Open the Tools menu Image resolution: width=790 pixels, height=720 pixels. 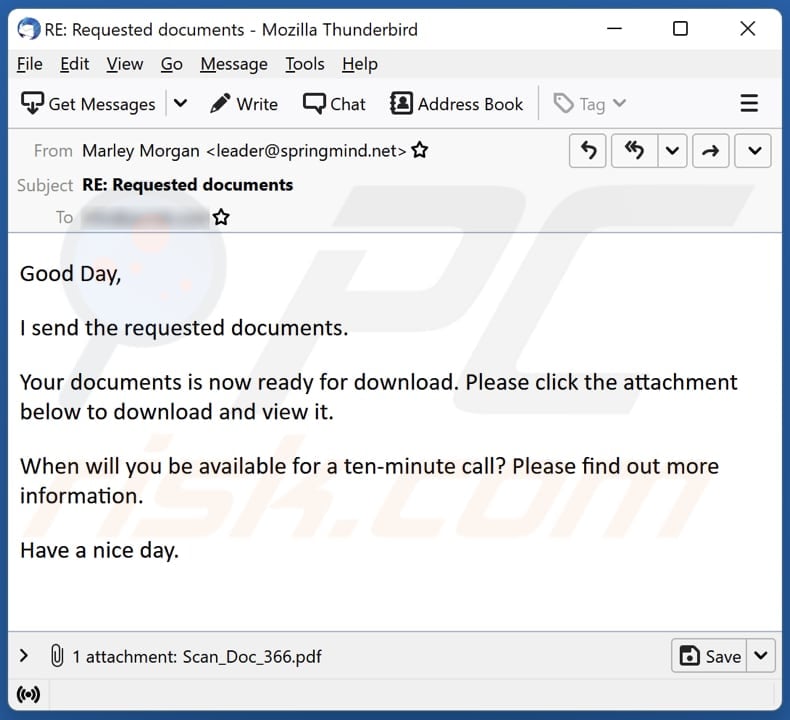point(305,64)
